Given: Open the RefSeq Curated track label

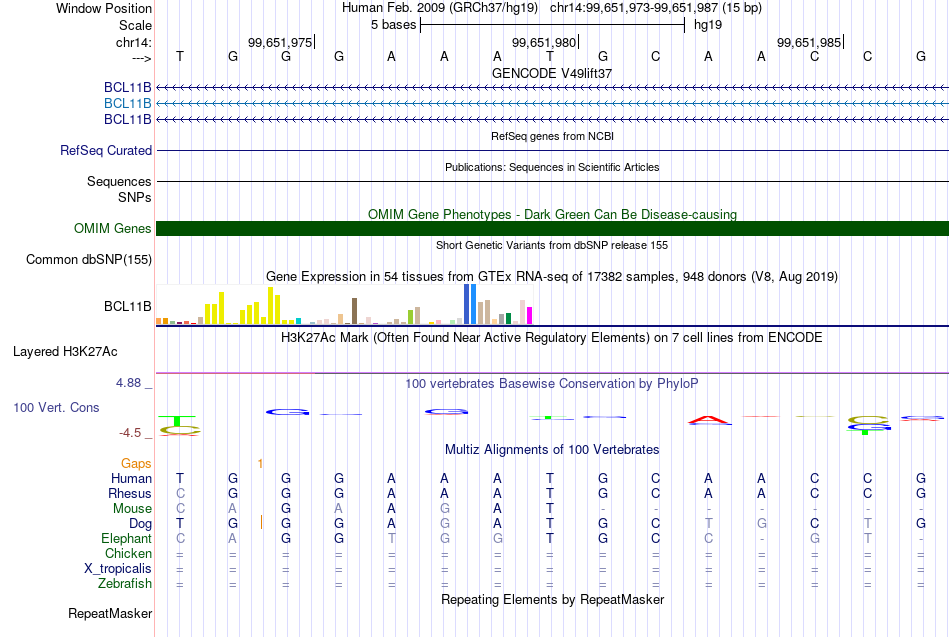Looking at the screenshot, I should [x=105, y=150].
